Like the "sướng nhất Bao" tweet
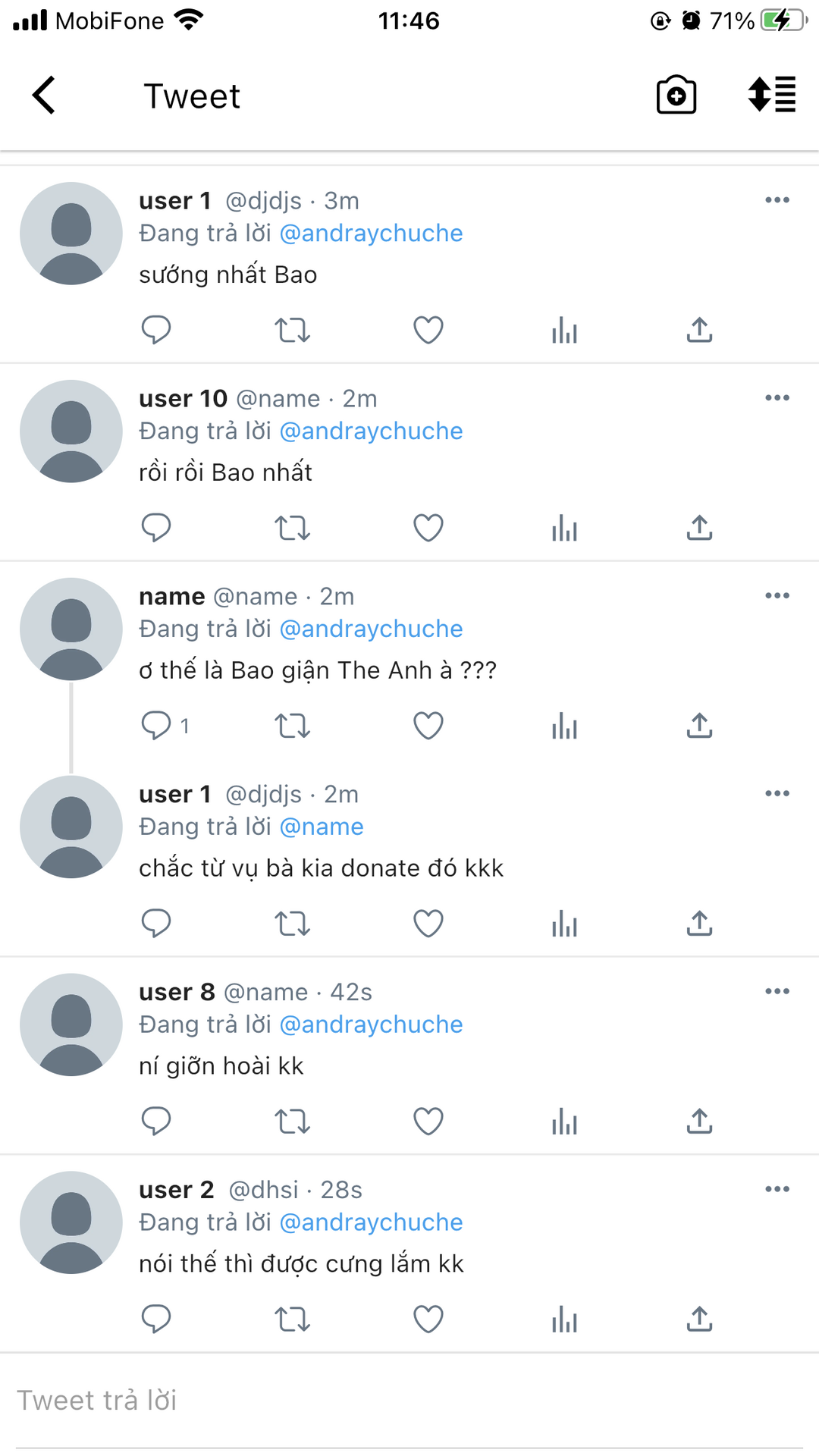 pos(428,330)
